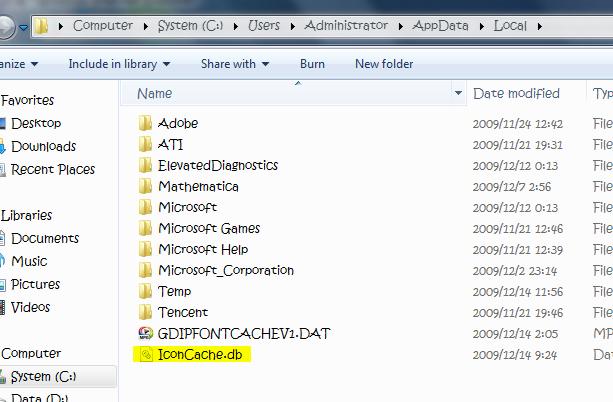The height and width of the screenshot is (402, 613).
Task: Click the IconCache.db file icon
Action: point(146,355)
